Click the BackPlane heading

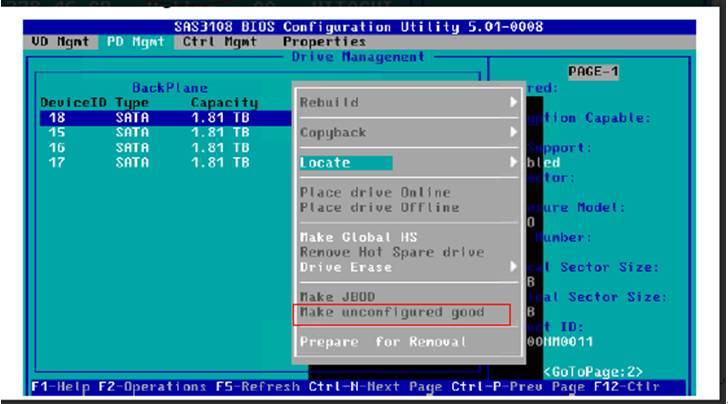(170, 88)
